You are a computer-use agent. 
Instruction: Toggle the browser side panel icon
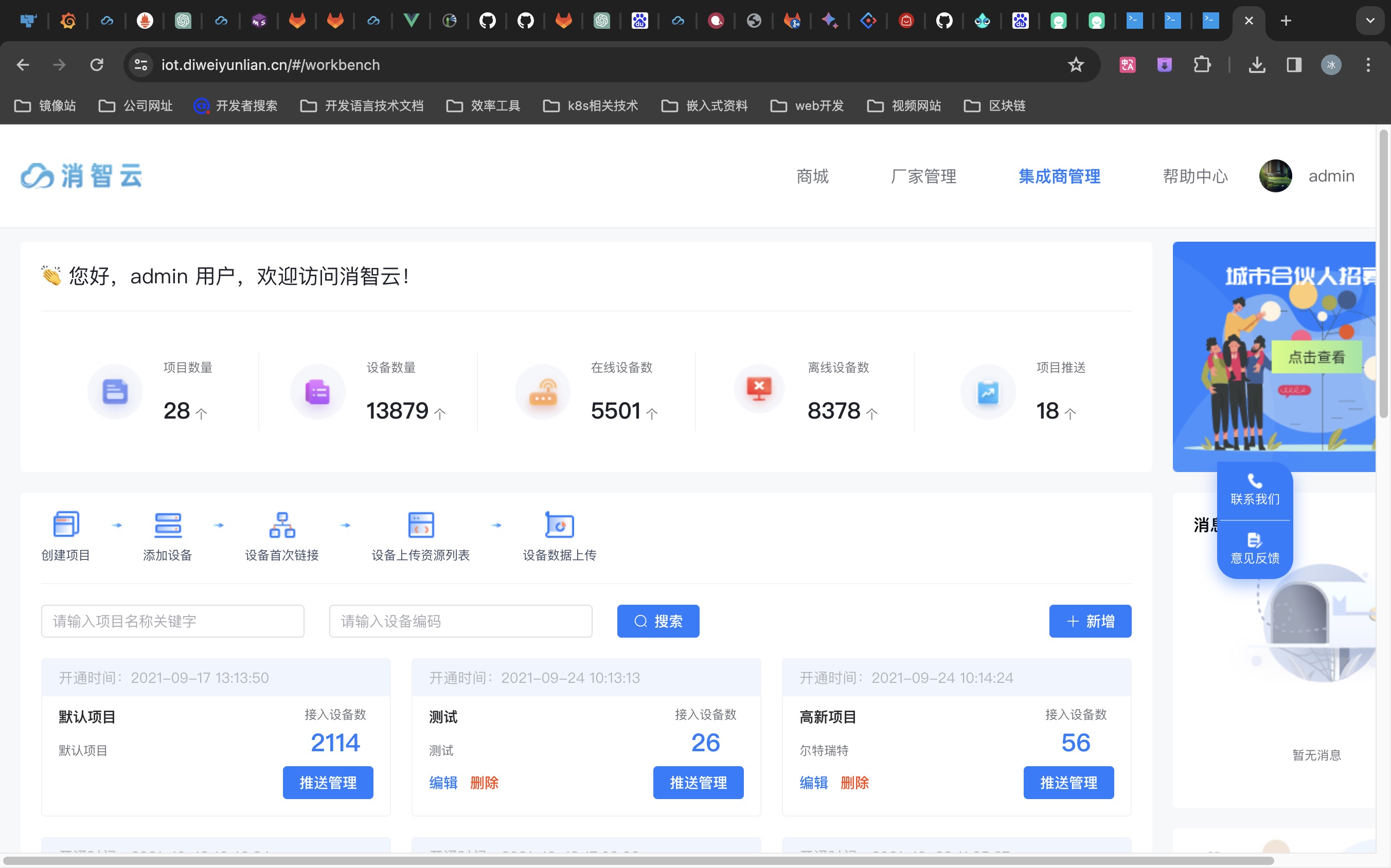point(1294,65)
